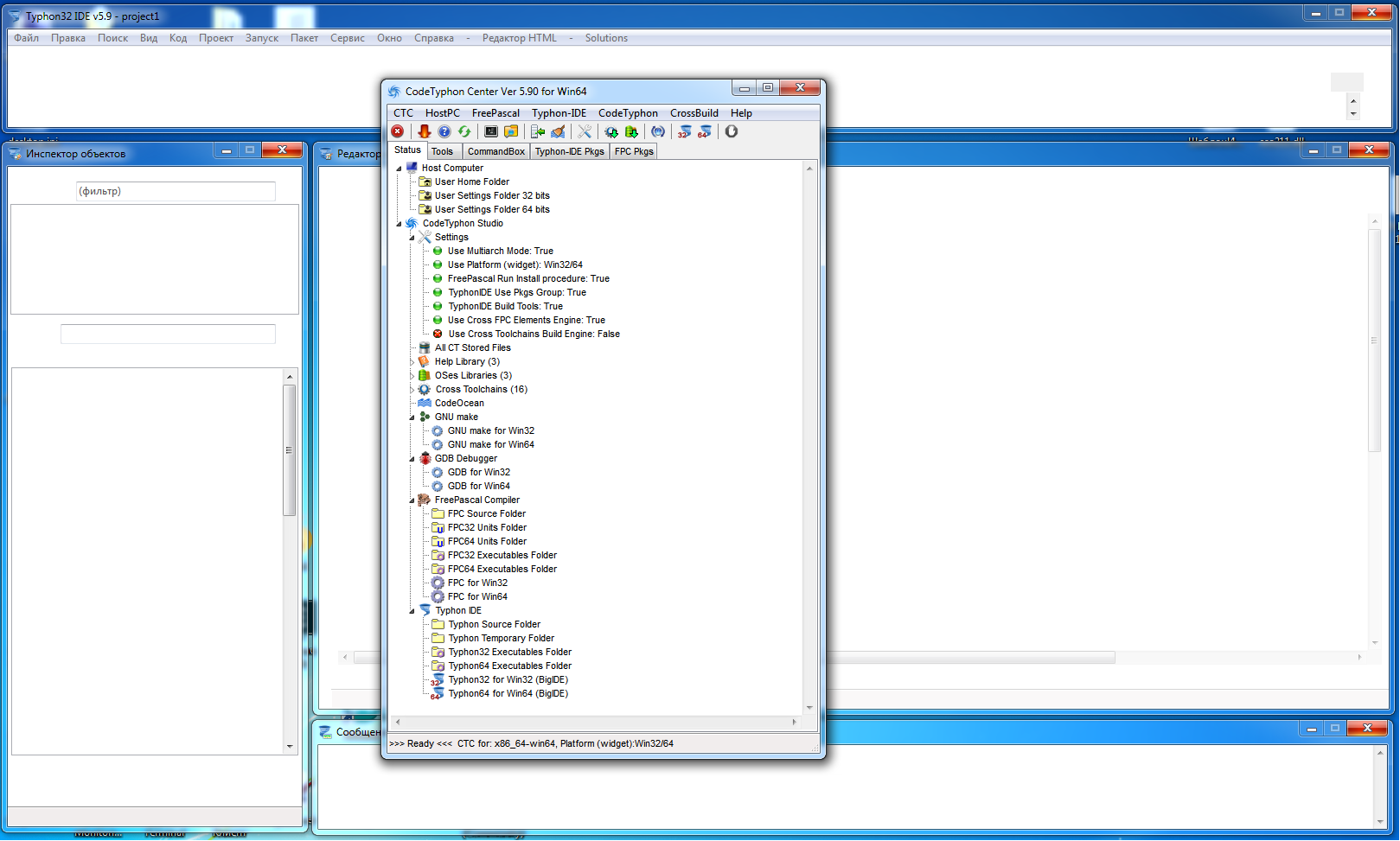The height and width of the screenshot is (841, 1400).
Task: Click the gear with green download arrow icon
Action: 611,131
